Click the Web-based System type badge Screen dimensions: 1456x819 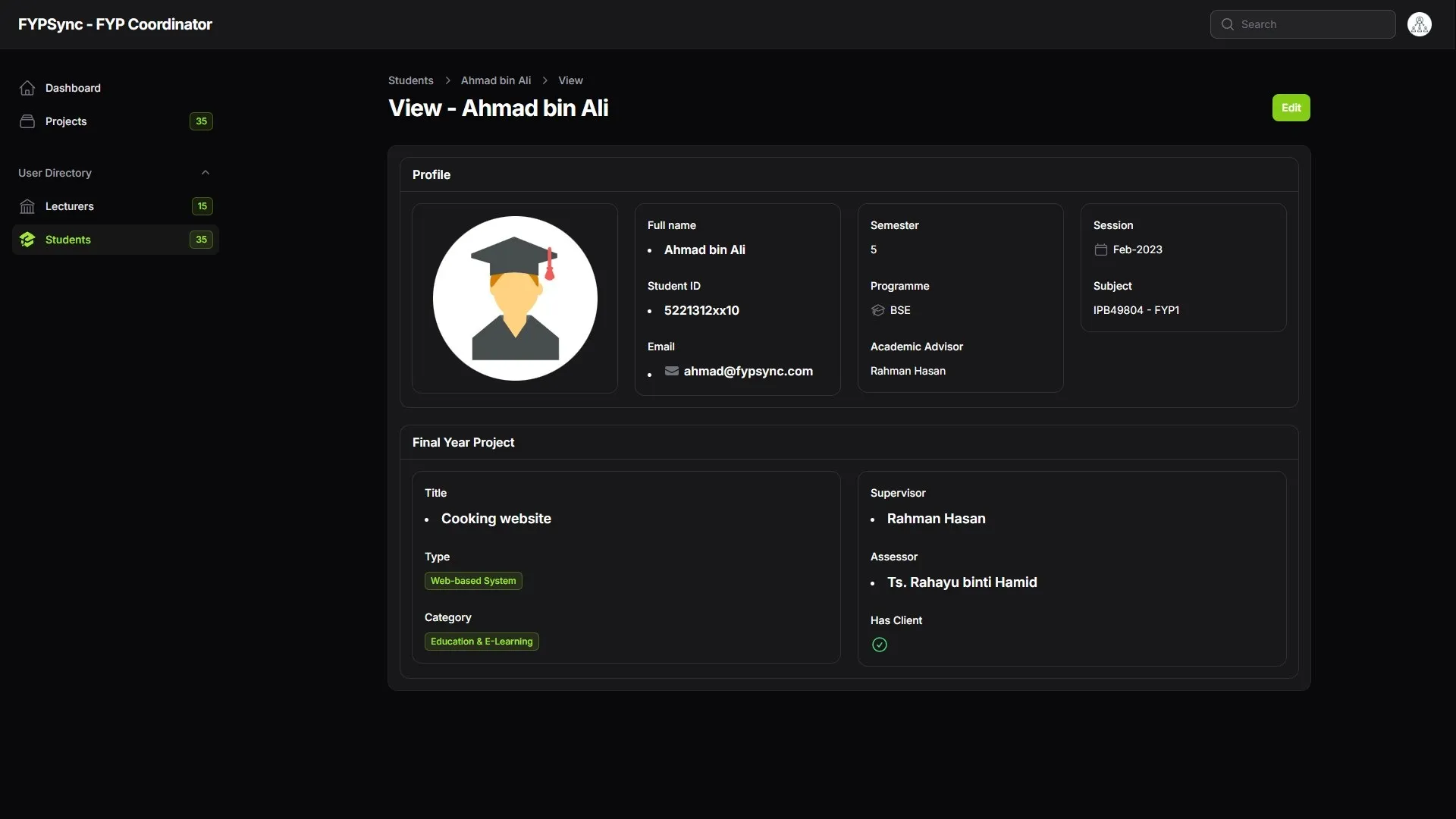pyautogui.click(x=473, y=581)
